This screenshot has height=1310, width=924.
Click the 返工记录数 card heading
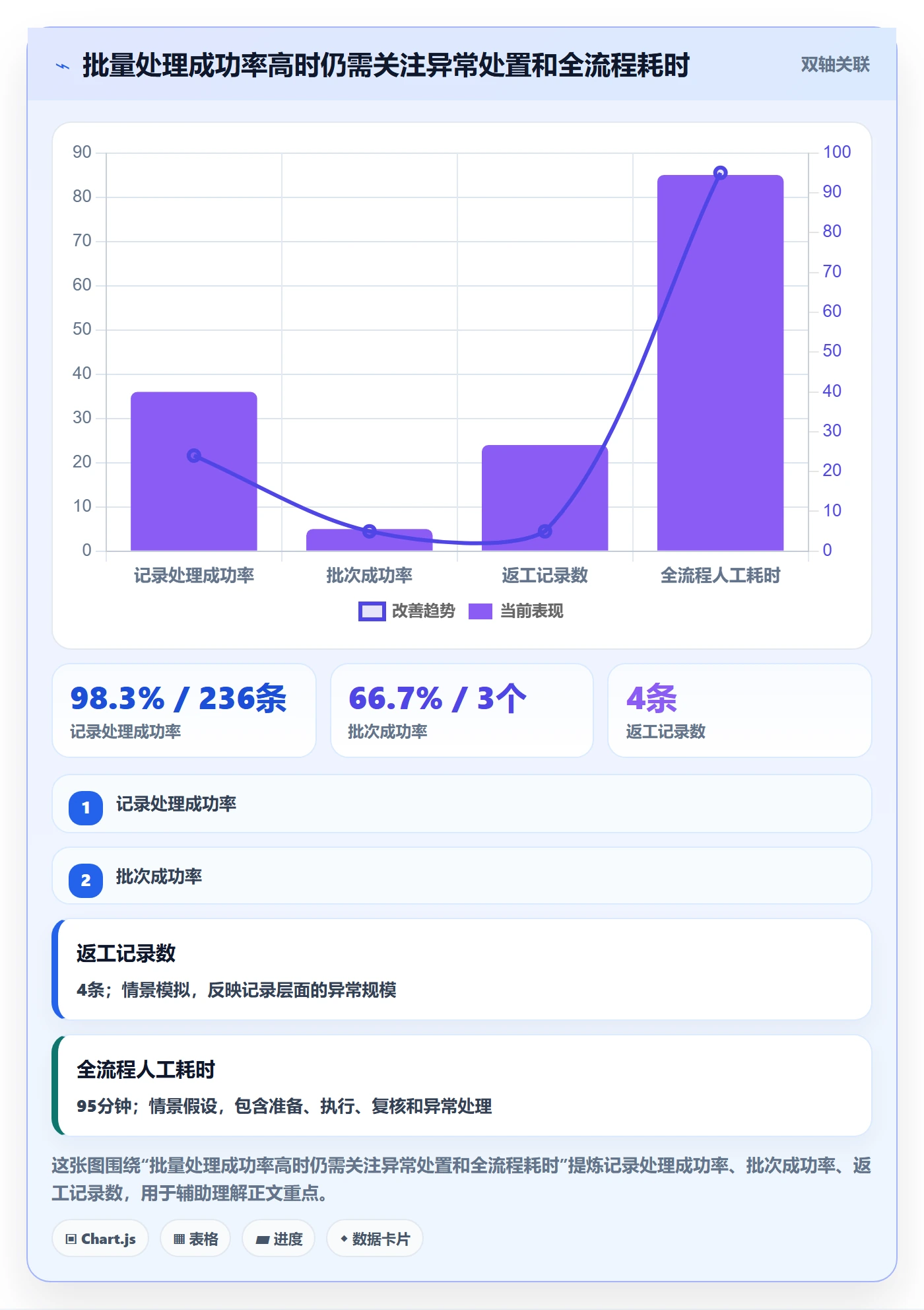[126, 953]
